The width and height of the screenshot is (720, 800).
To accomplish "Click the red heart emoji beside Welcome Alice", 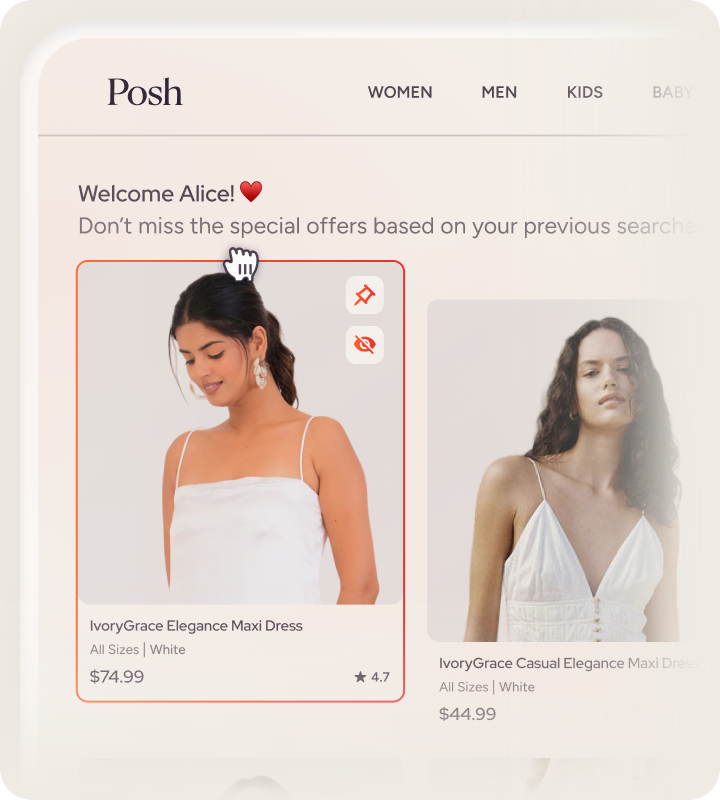I will point(251,192).
